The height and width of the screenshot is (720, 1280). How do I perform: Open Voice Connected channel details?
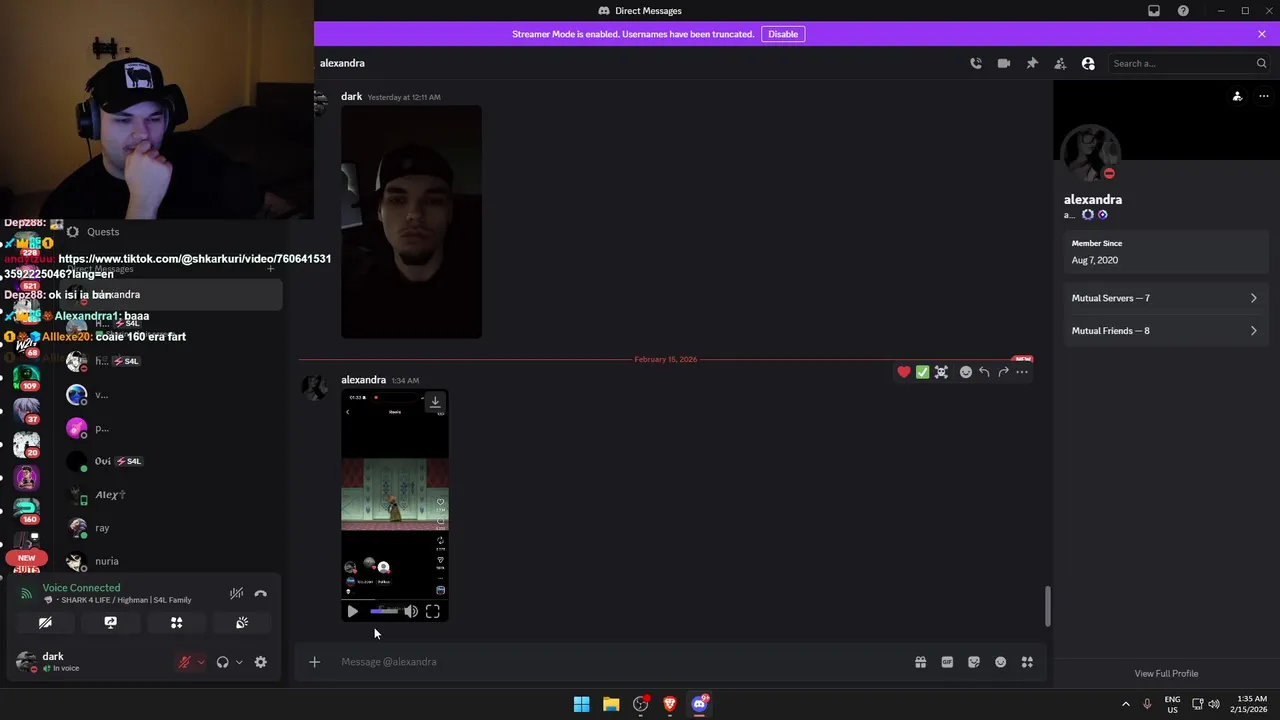81,588
